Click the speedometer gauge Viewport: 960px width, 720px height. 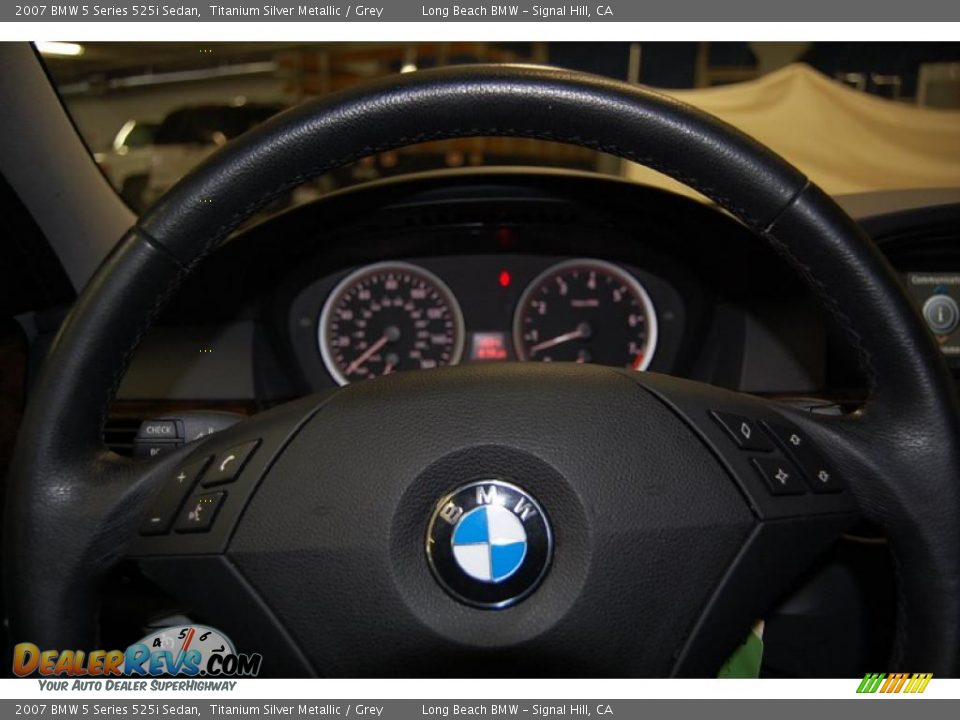coord(391,323)
